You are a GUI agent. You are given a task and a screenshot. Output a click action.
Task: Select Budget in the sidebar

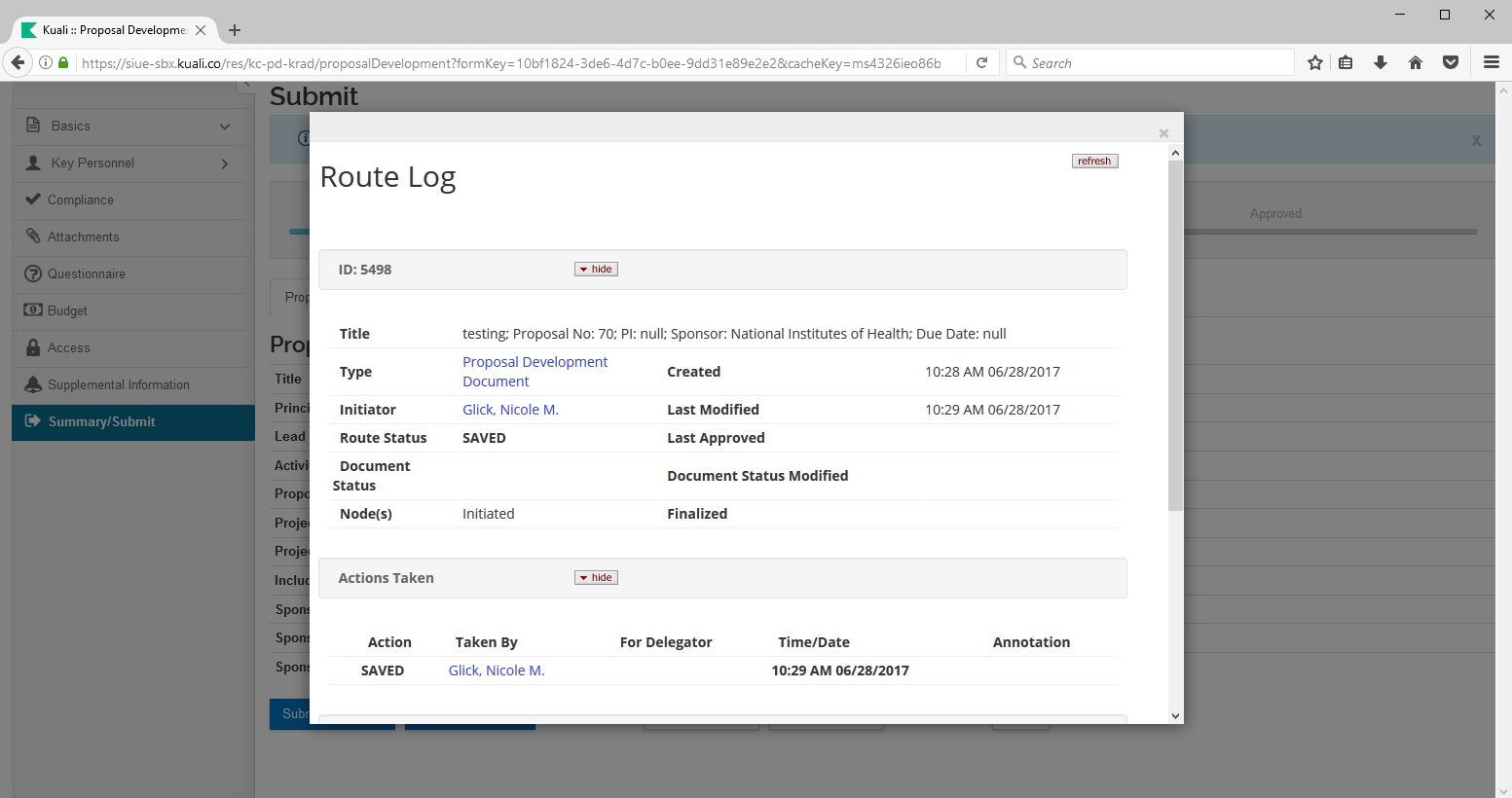67,311
